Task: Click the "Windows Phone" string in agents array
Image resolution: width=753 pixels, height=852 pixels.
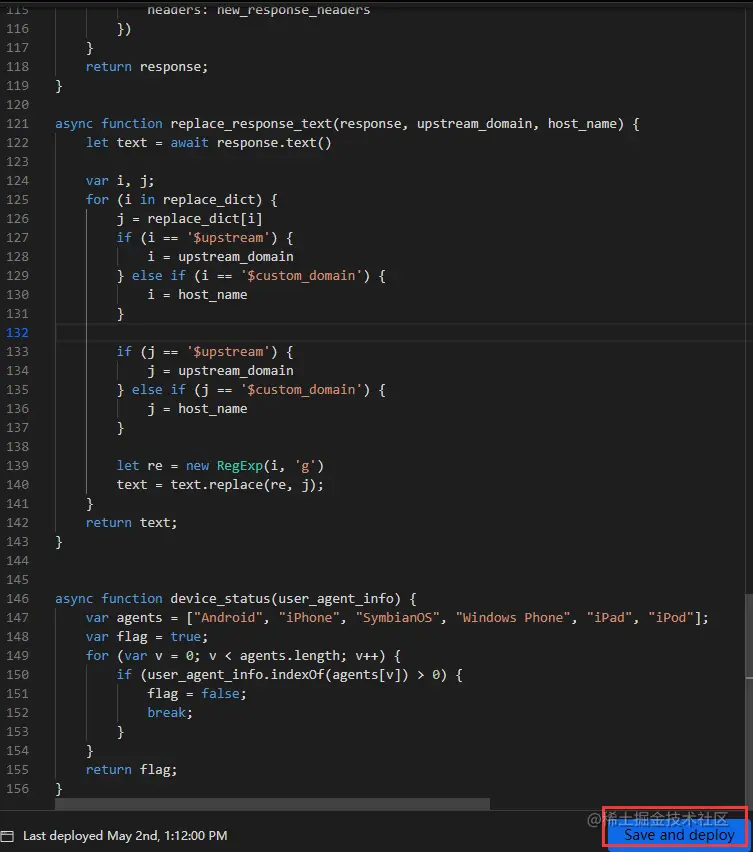Action: pos(513,618)
